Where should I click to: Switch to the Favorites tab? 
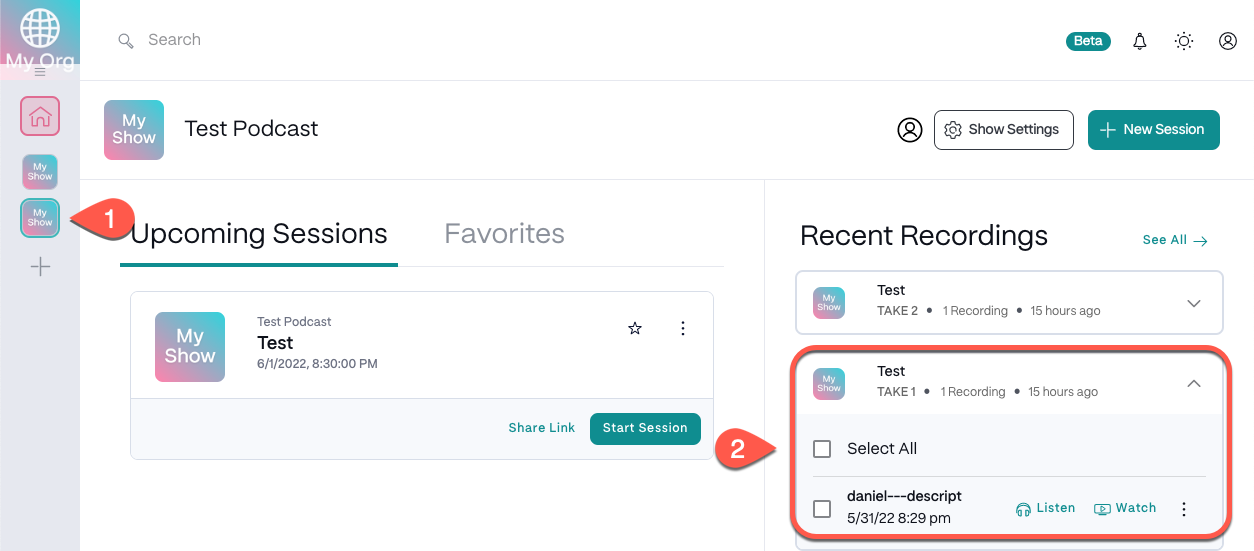click(x=504, y=234)
